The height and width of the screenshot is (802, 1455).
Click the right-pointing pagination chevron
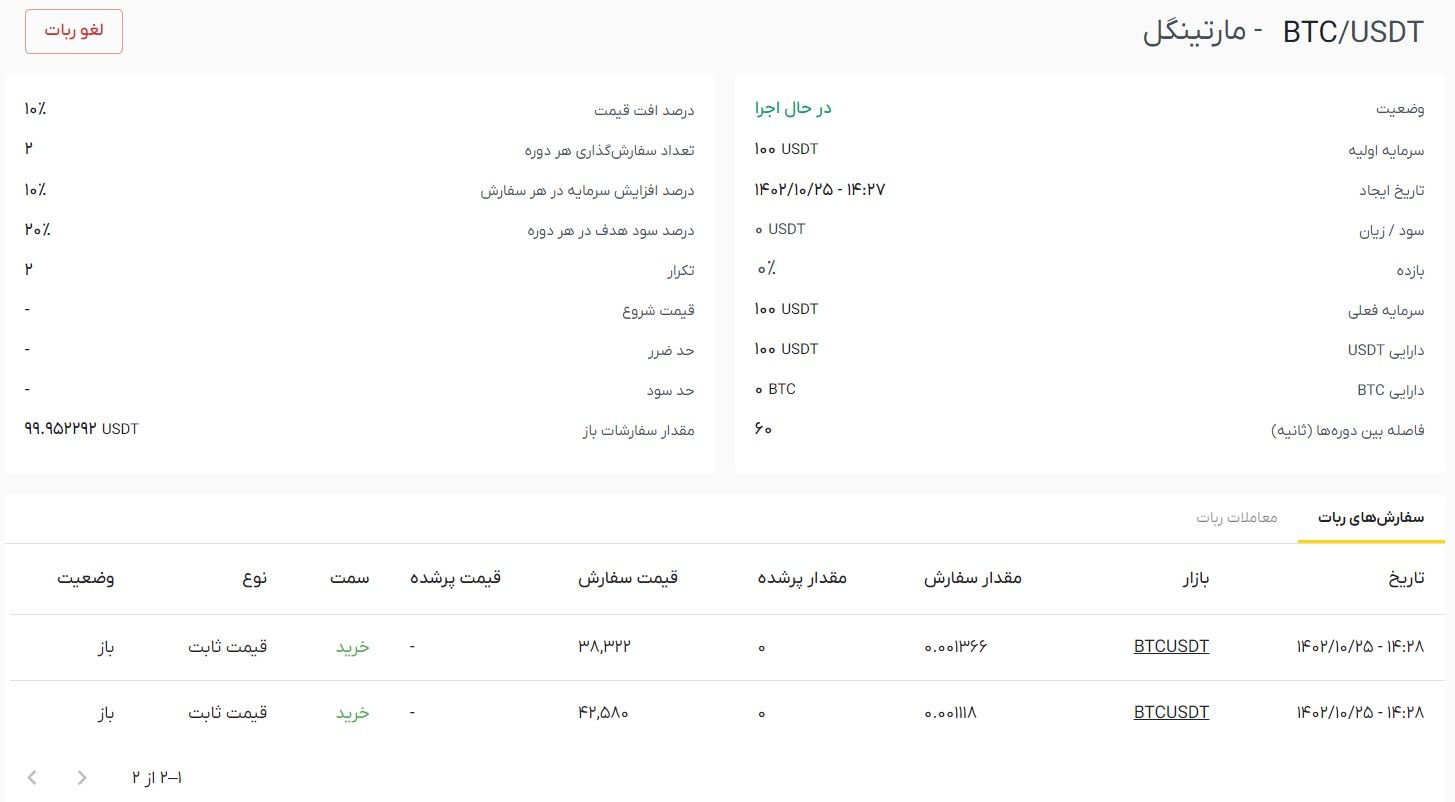[82, 777]
